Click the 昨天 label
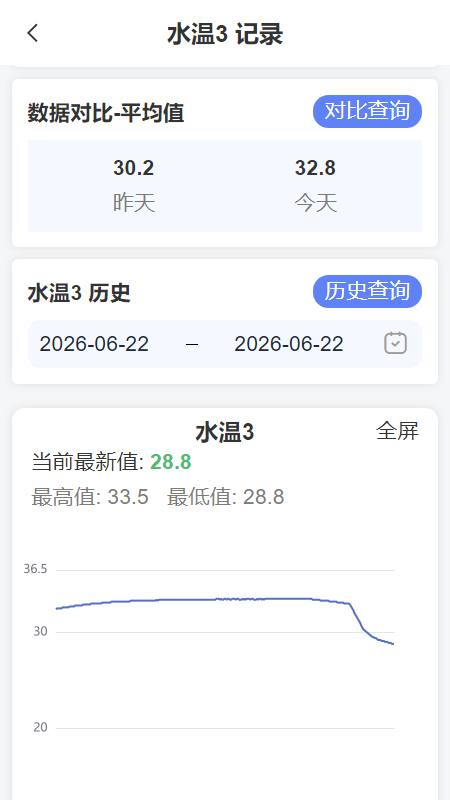Viewport: 450px width, 800px height. pyautogui.click(x=134, y=203)
